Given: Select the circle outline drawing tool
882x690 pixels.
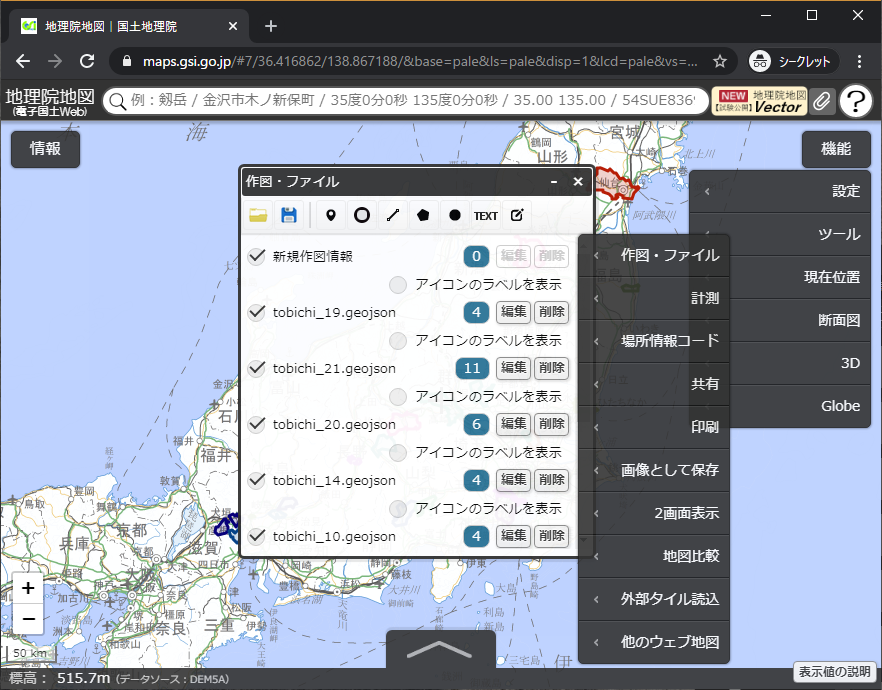Looking at the screenshot, I should tap(362, 215).
